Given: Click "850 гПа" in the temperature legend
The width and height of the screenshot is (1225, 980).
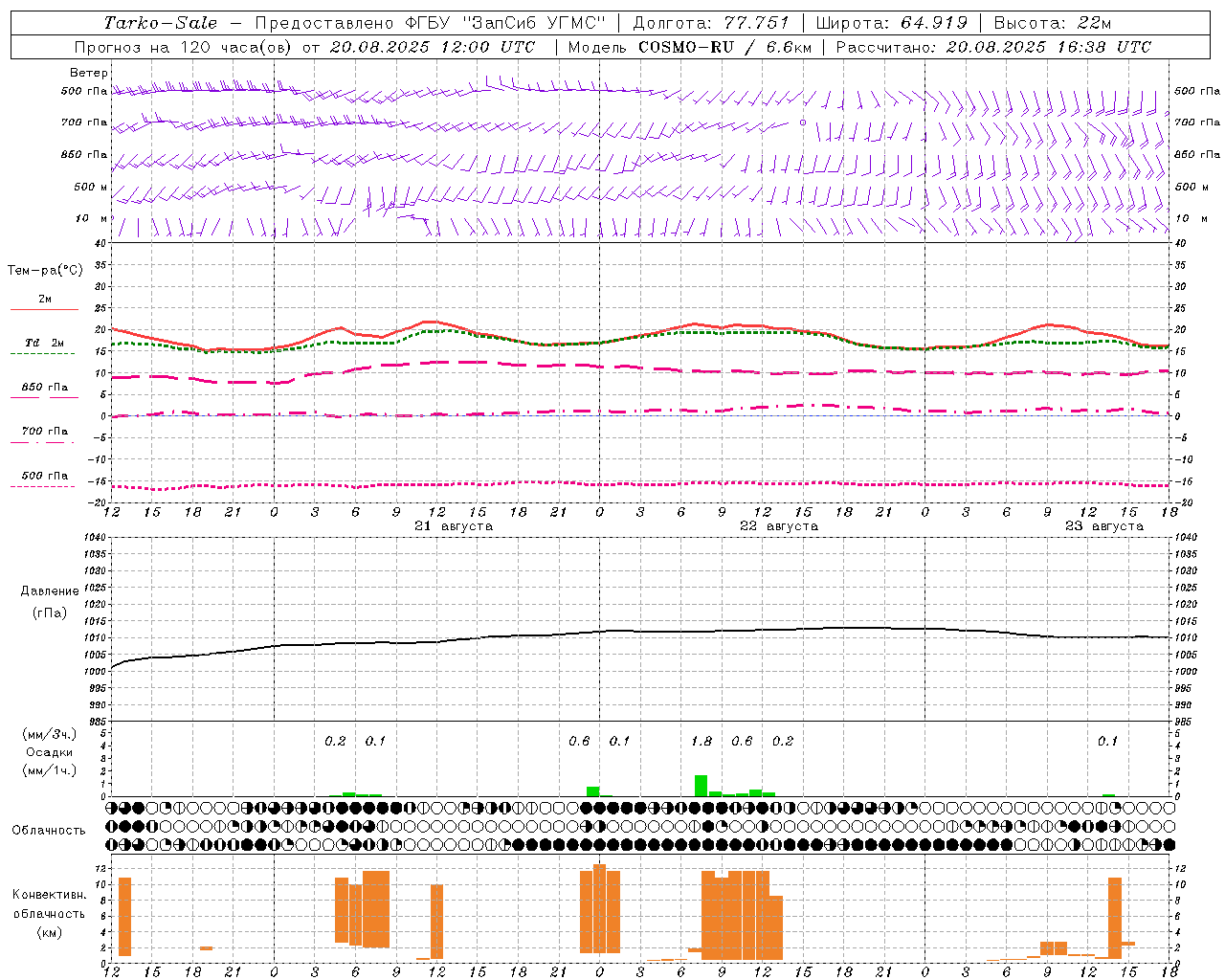Looking at the screenshot, I should click(x=45, y=388).
